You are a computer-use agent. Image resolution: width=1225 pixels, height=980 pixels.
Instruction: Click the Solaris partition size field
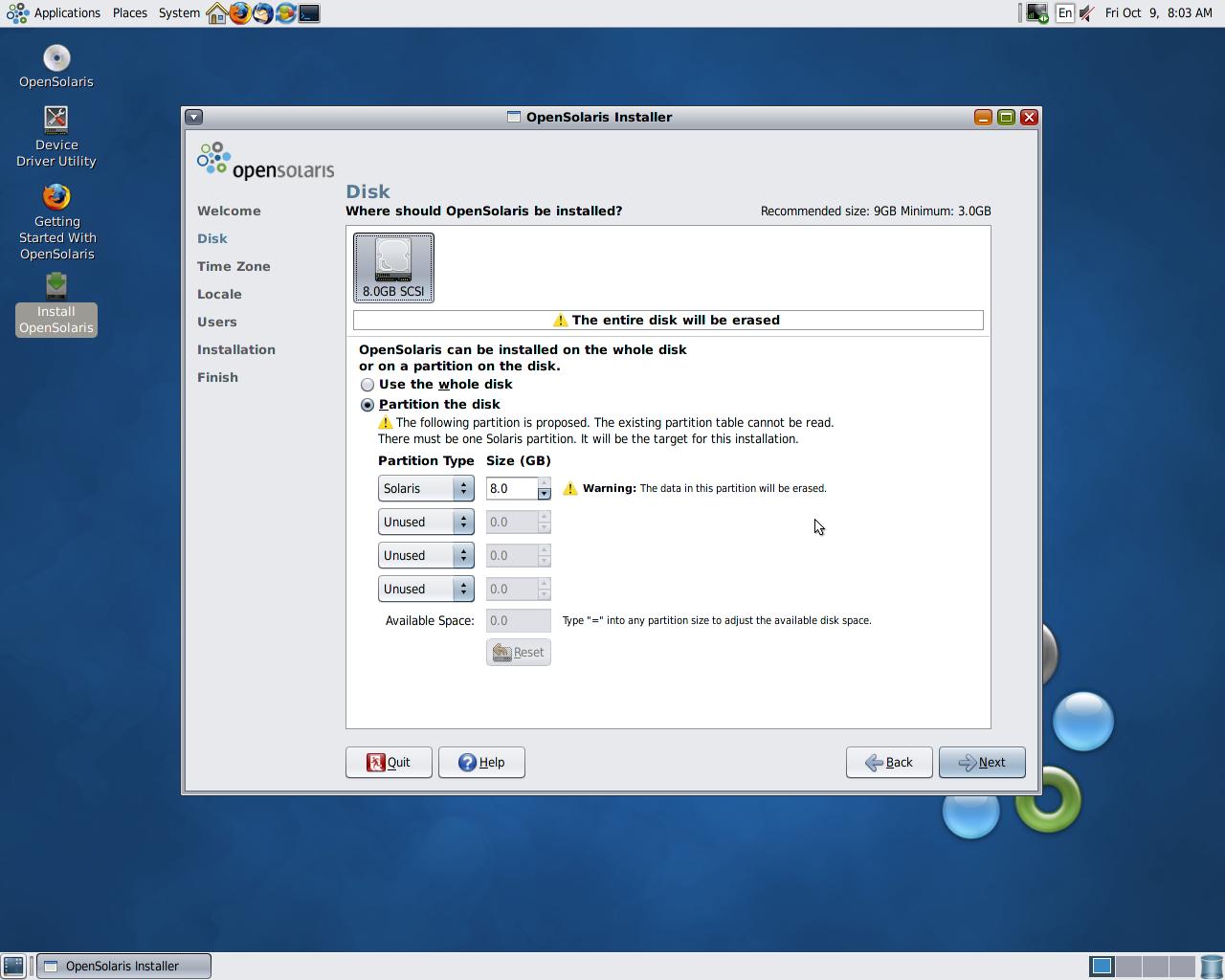pyautogui.click(x=510, y=488)
